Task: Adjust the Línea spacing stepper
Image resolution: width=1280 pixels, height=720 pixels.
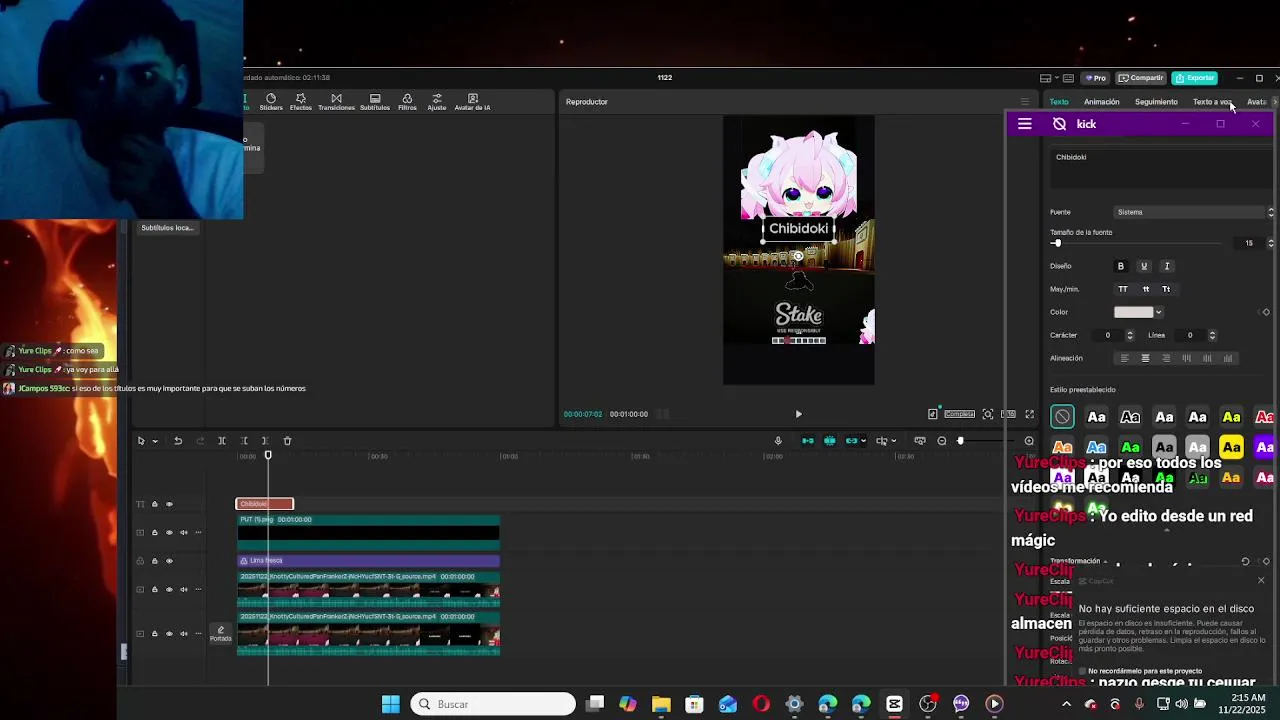Action: 1212,335
